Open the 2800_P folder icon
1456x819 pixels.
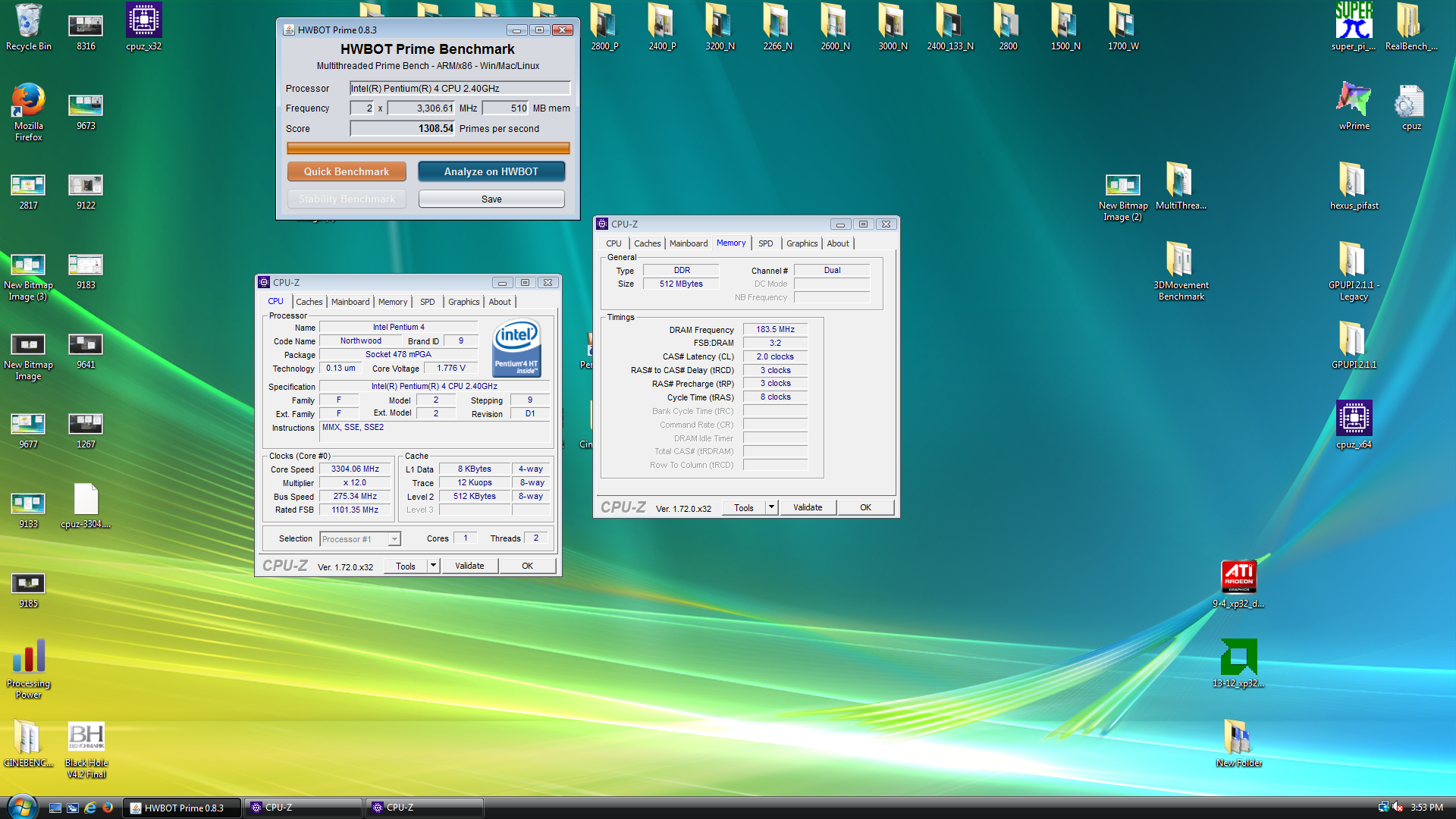(604, 27)
